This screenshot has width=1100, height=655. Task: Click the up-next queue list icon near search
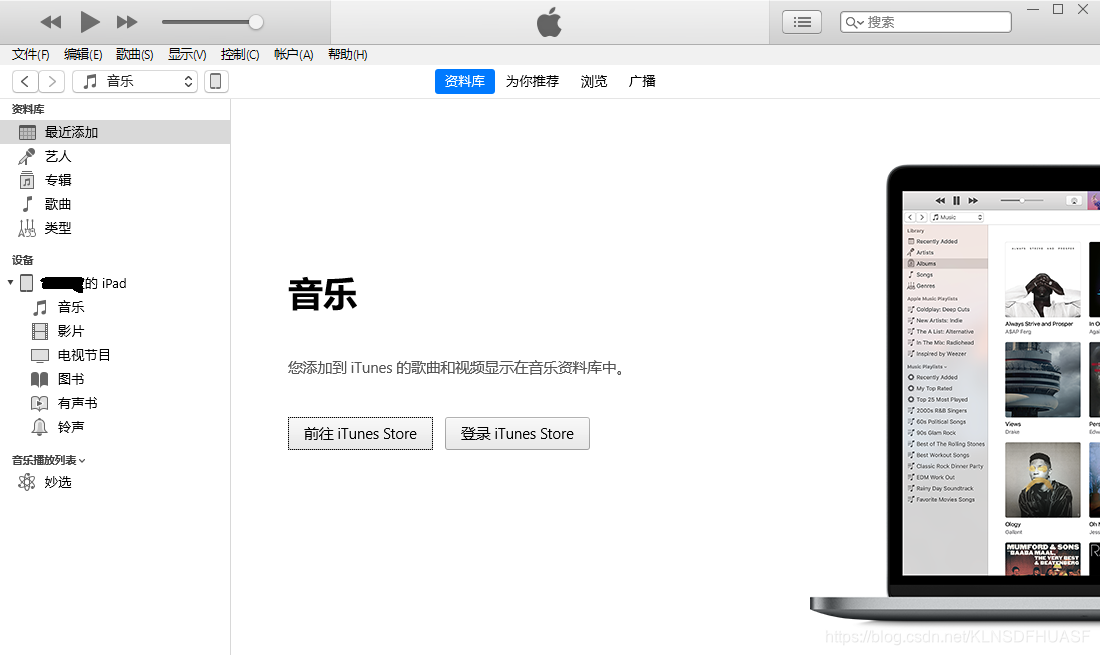(801, 21)
